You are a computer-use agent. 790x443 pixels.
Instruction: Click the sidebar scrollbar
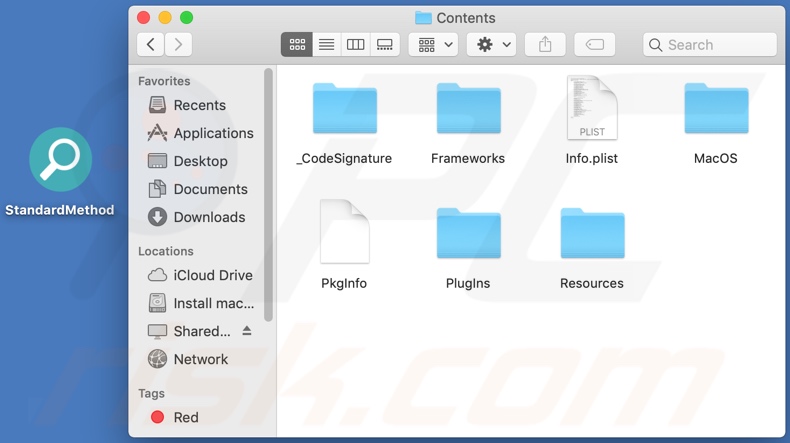tap(268, 195)
